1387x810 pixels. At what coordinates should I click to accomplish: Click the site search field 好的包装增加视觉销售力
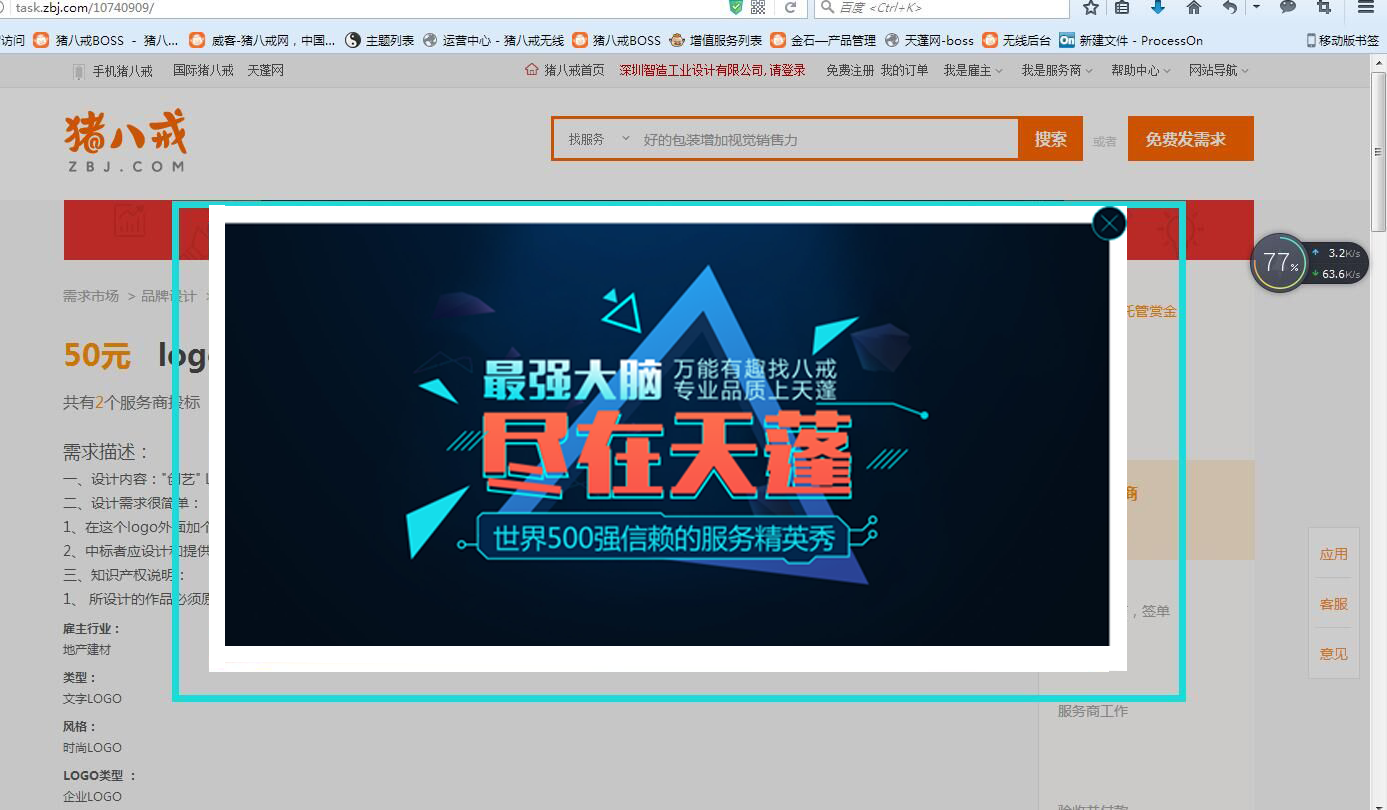826,139
